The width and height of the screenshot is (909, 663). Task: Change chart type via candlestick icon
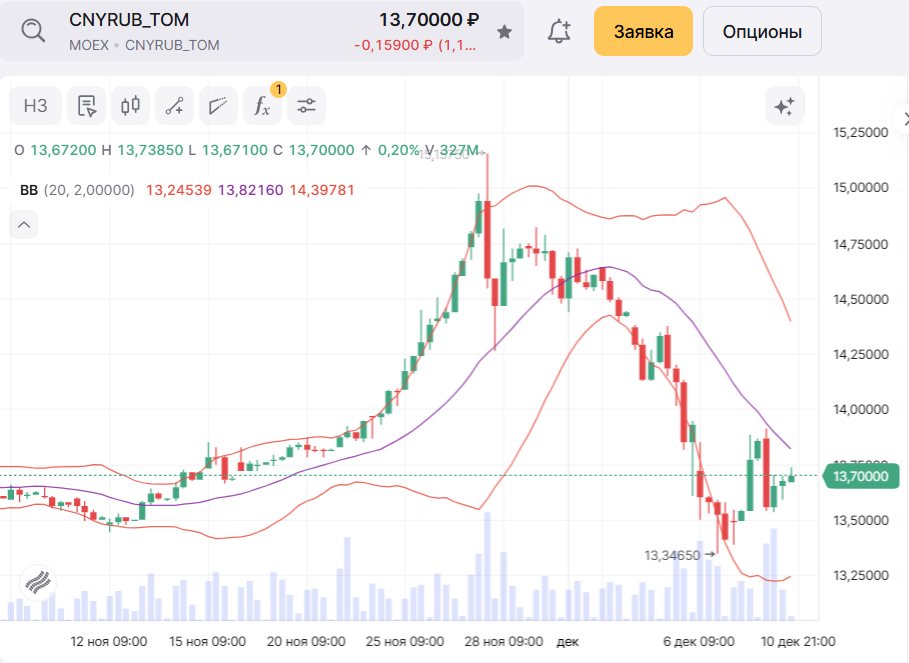[130, 106]
